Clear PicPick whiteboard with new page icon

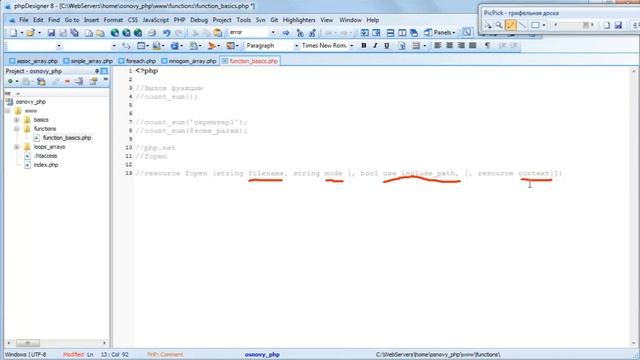point(607,25)
